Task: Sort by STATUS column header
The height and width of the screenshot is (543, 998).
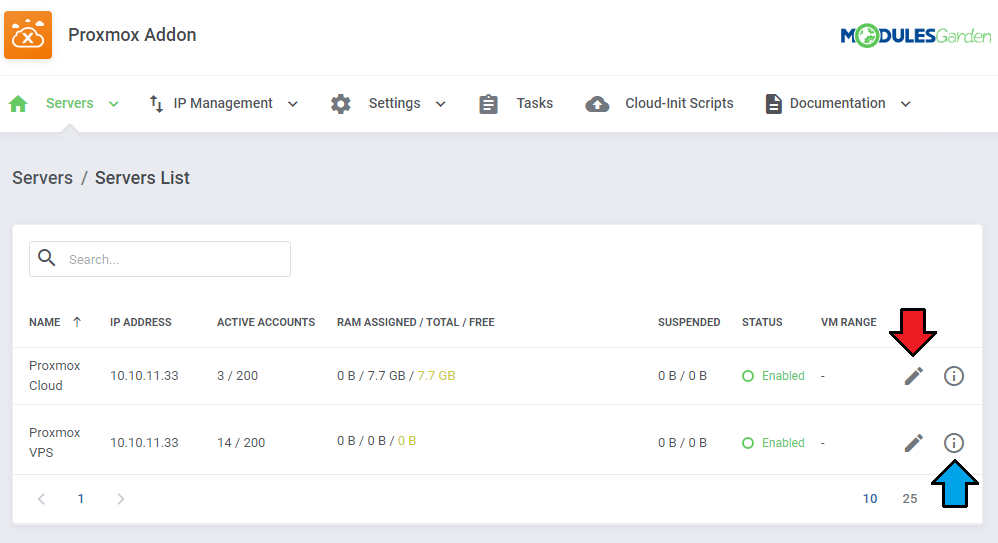Action: pos(762,322)
